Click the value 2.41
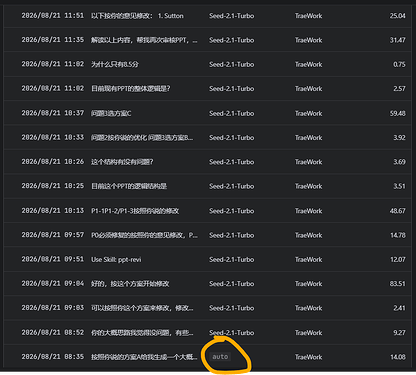Image resolution: width=416 pixels, height=375 pixels. 399,308
